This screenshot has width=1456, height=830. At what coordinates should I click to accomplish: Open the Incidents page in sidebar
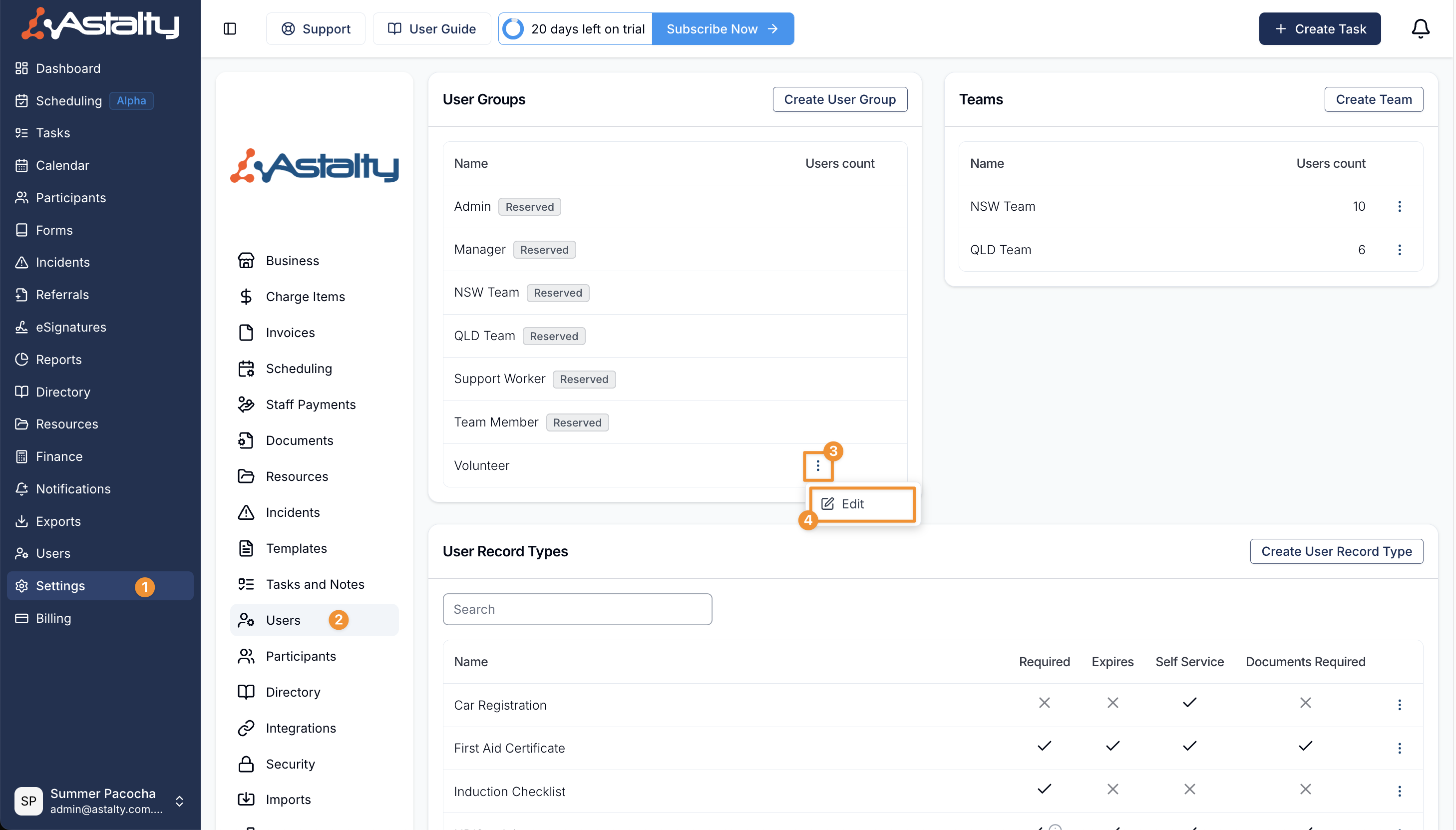coord(63,262)
